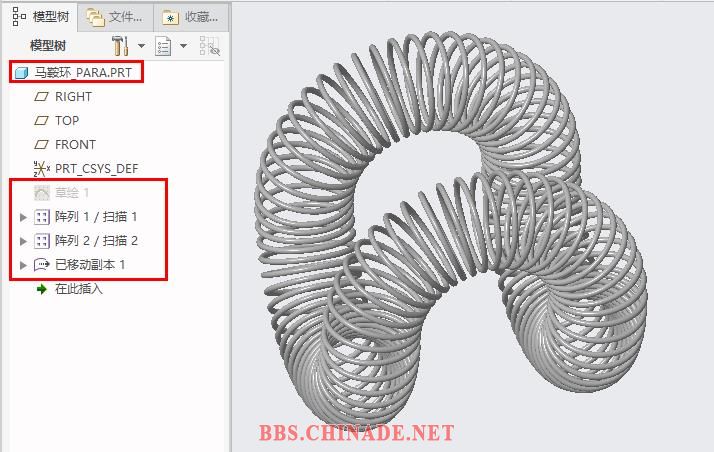
Task: Expand the 阵列 2 / 扫描 2 node
Action: 24,241
